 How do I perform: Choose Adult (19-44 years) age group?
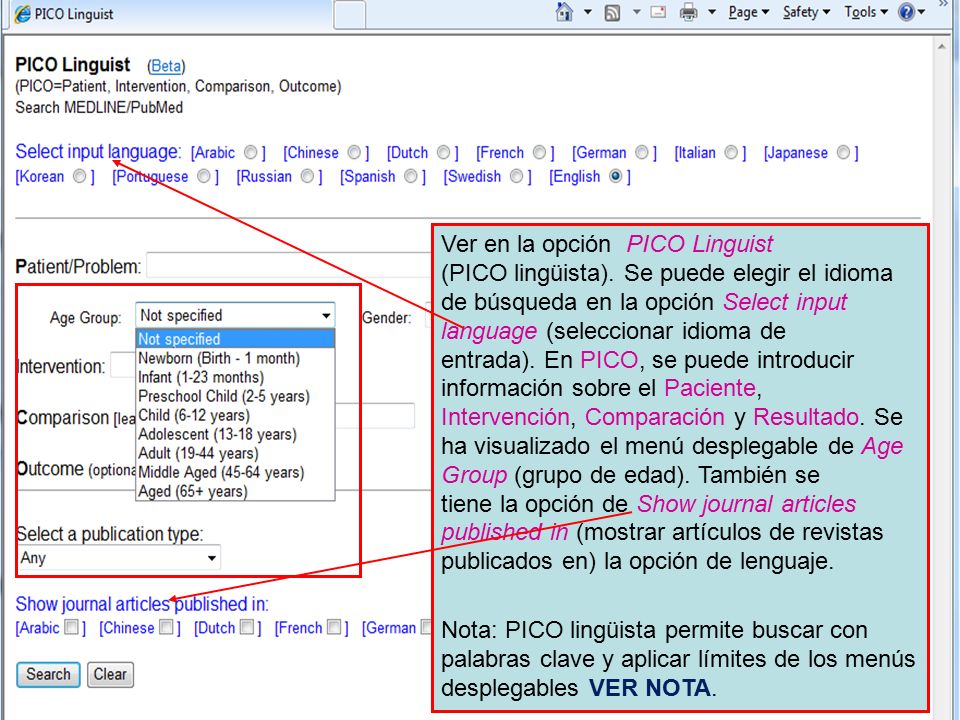click(235, 453)
